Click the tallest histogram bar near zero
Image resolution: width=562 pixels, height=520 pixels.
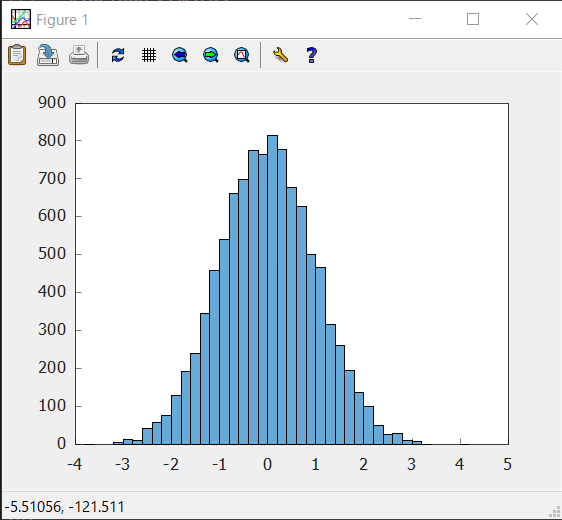[272, 290]
